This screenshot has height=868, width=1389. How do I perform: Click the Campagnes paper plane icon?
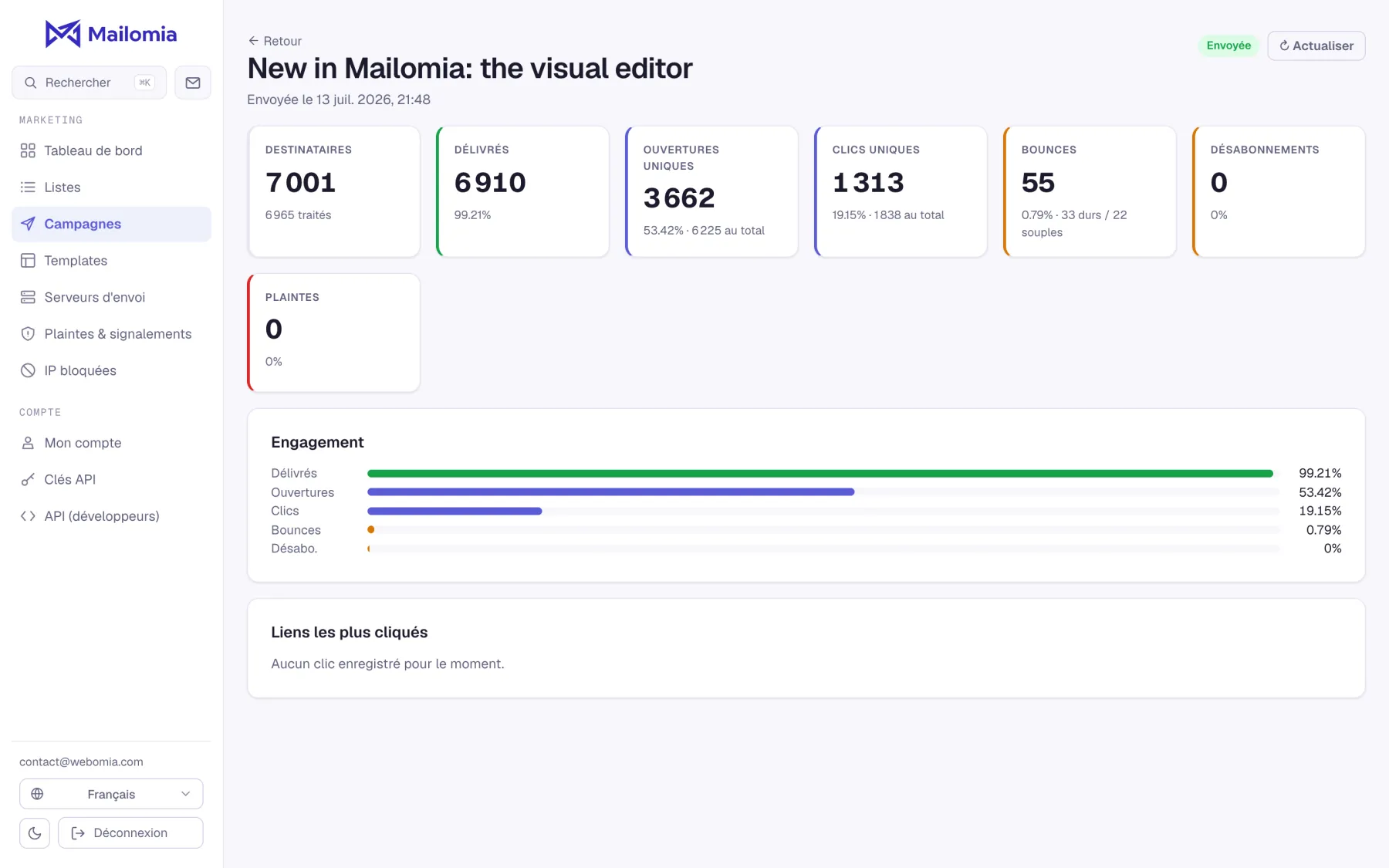[x=28, y=224]
